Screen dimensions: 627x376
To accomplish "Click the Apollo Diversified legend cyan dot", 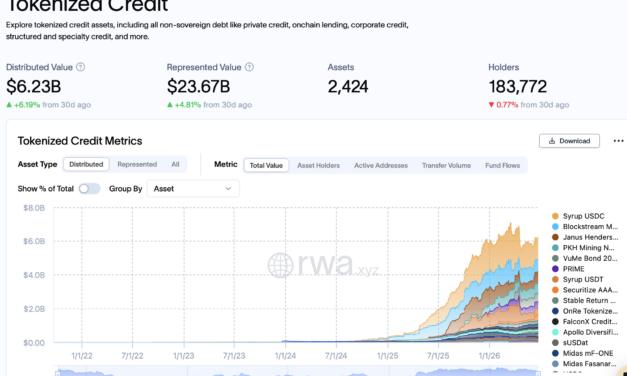I will [x=555, y=332].
